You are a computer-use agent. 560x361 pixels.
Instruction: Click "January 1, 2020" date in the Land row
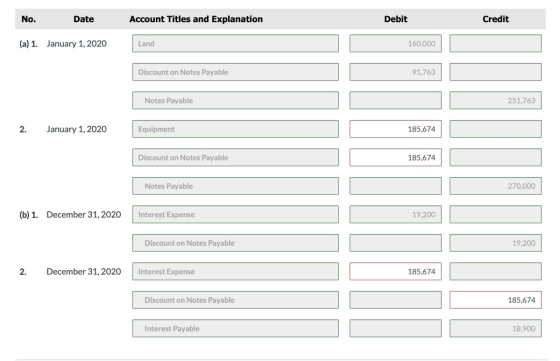[x=76, y=44]
